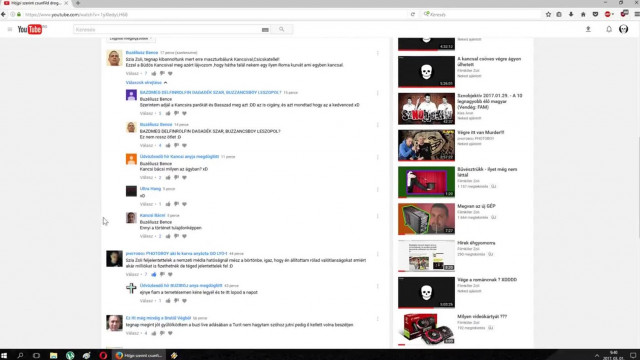The width and height of the screenshot is (640, 360).
Task: Open more options on top Buzéliusz Bence comment
Action: [378, 53]
